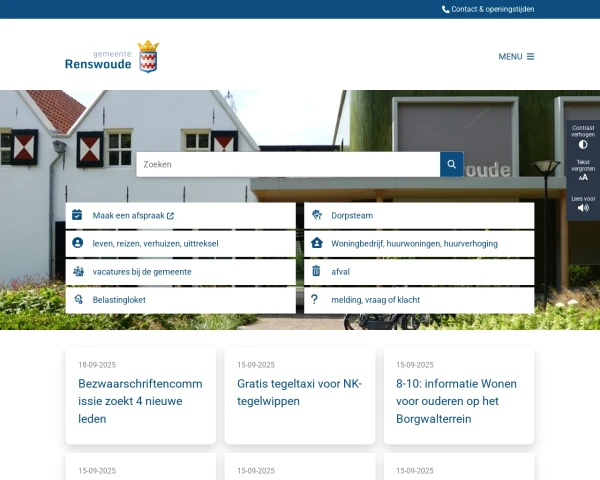Click the Belastingloket icon

pos(77,299)
